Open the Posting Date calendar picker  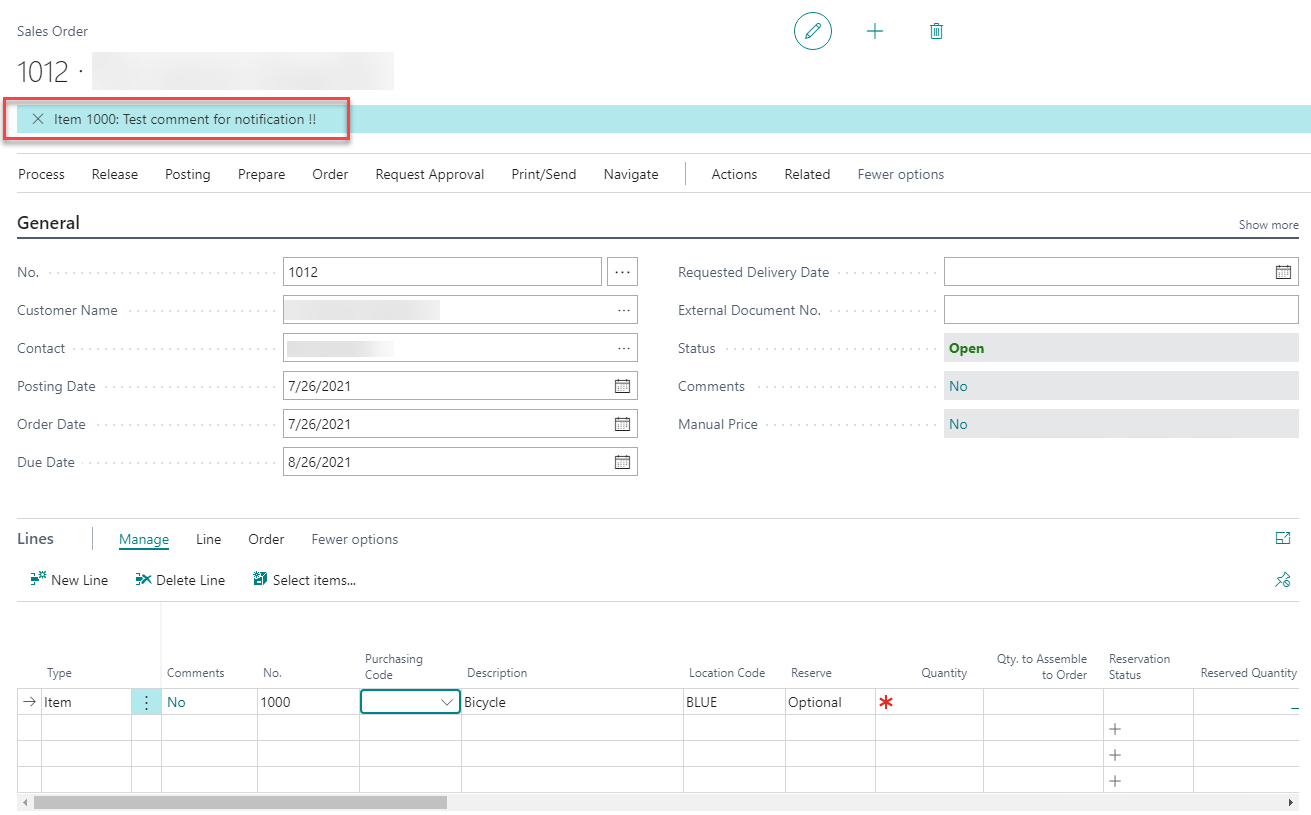pos(622,386)
